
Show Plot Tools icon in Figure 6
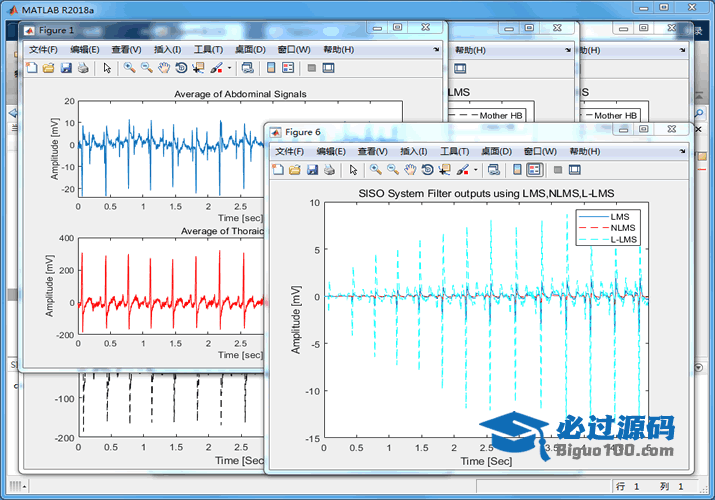tap(575, 170)
